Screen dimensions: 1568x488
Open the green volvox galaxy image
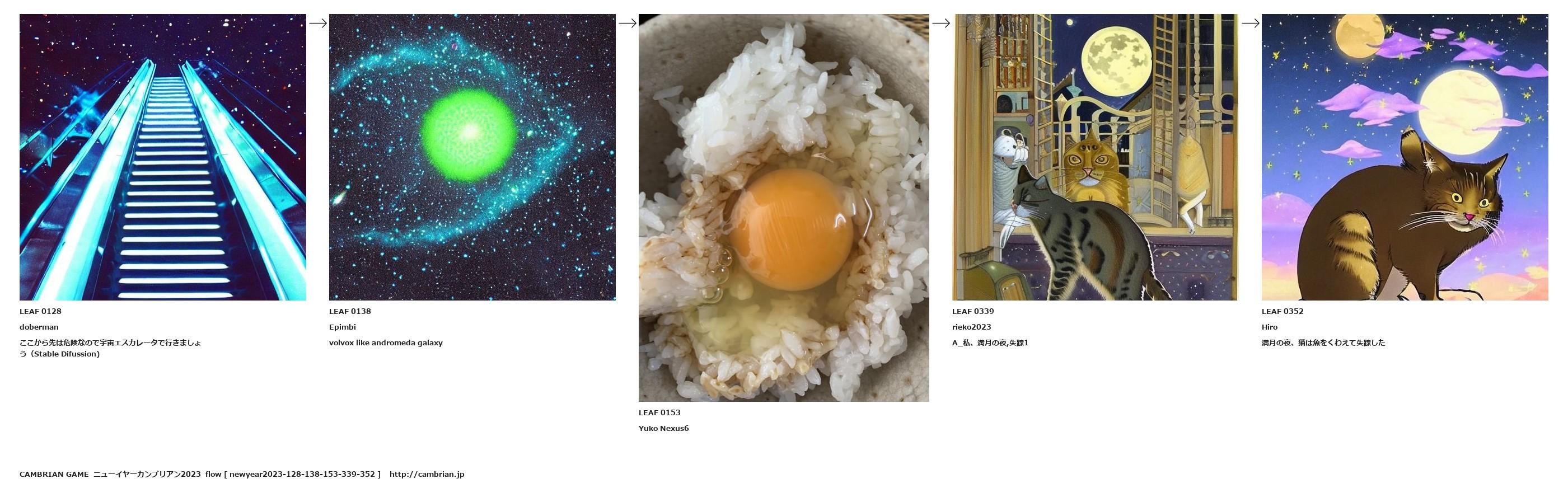tap(472, 157)
